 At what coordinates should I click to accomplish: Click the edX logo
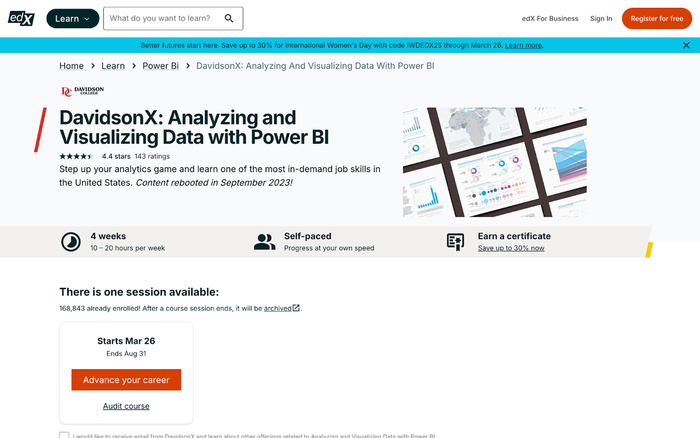click(21, 18)
